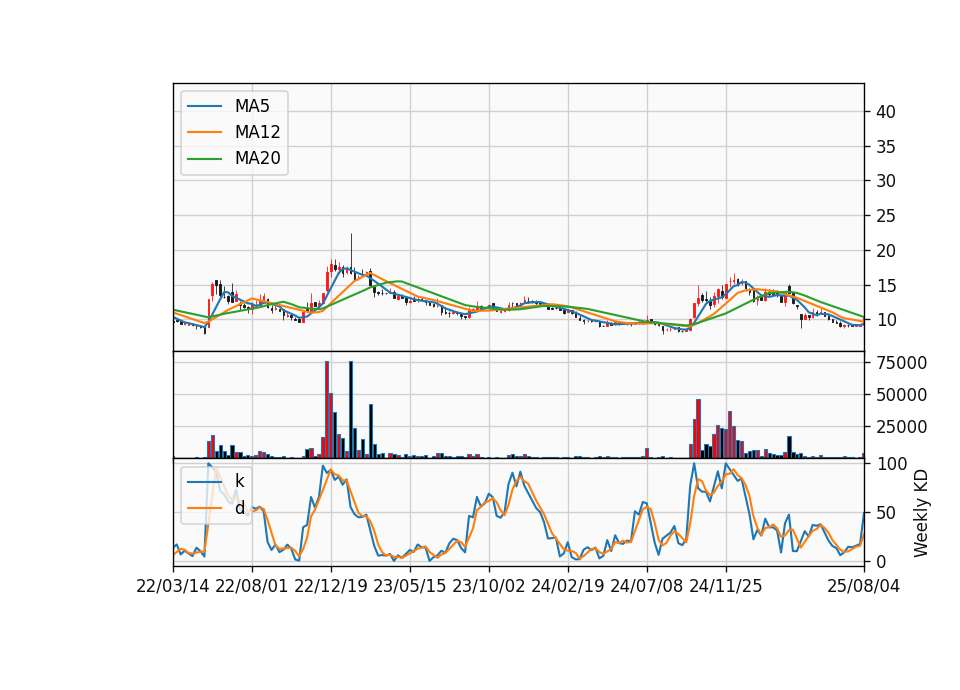This screenshot has width=960, height=690.
Task: Click the orange MA12 legend line sample
Action: (x=204, y=132)
